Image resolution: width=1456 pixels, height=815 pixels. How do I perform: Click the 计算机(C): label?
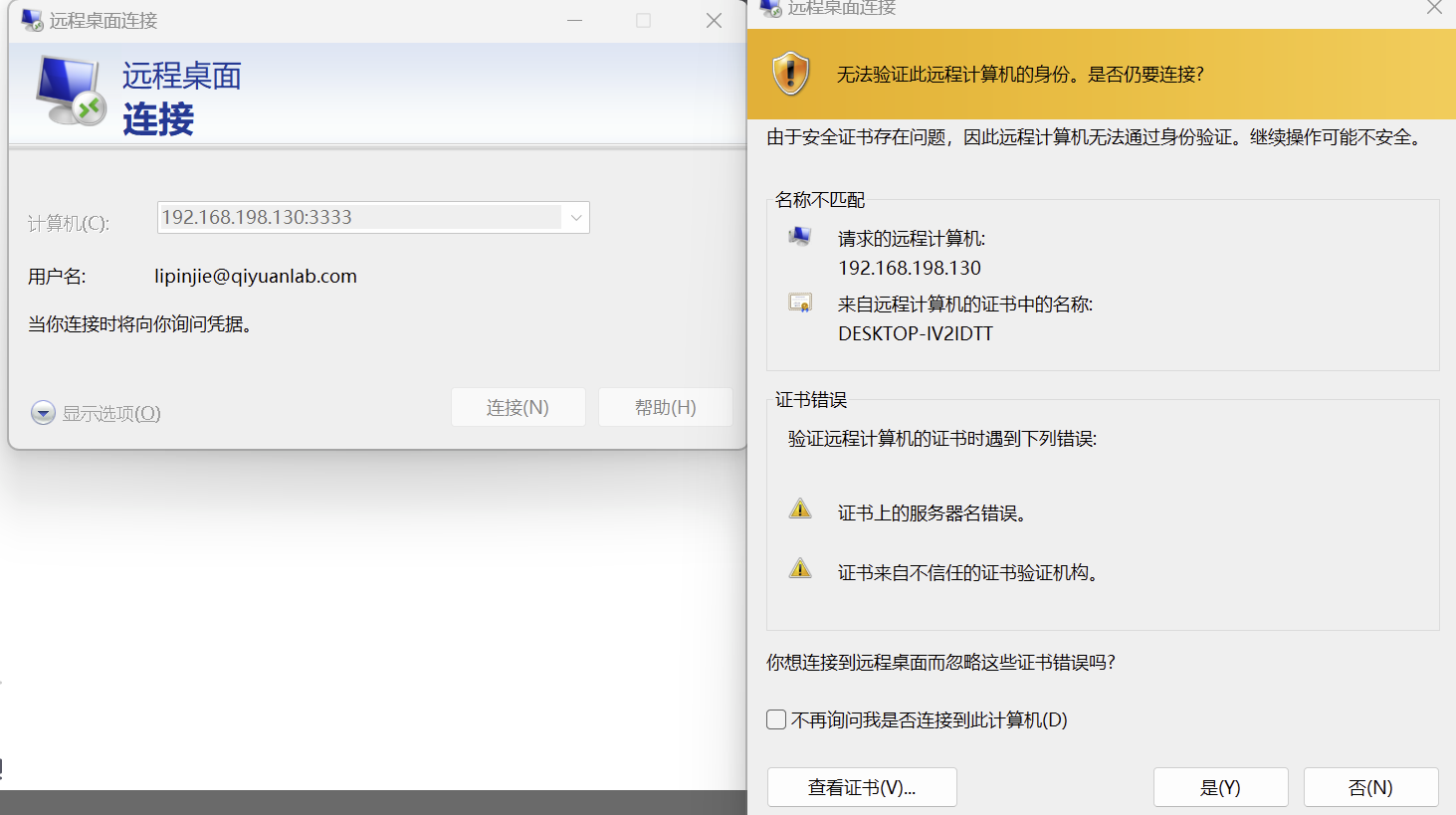(69, 224)
